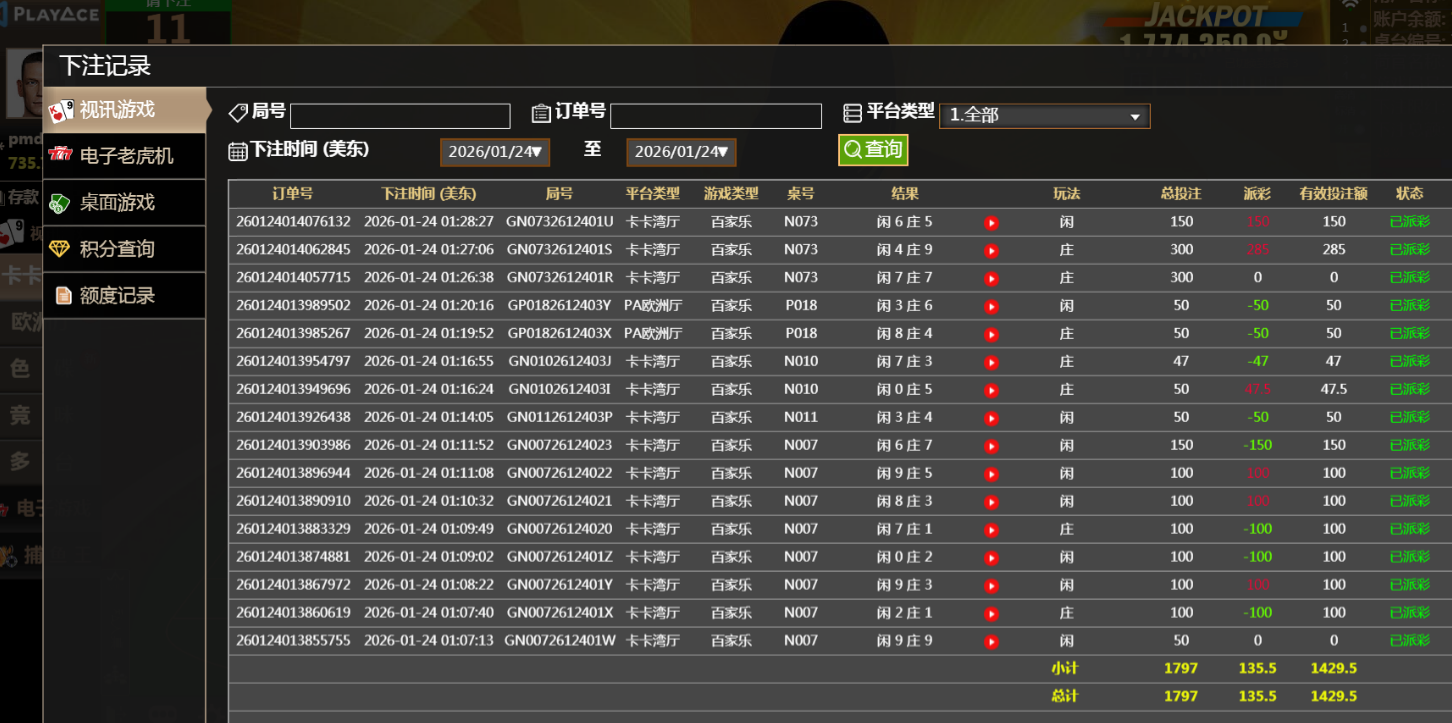Switch to 电子老虎机 tab
Viewport: 1452px width, 723px height.
125,156
